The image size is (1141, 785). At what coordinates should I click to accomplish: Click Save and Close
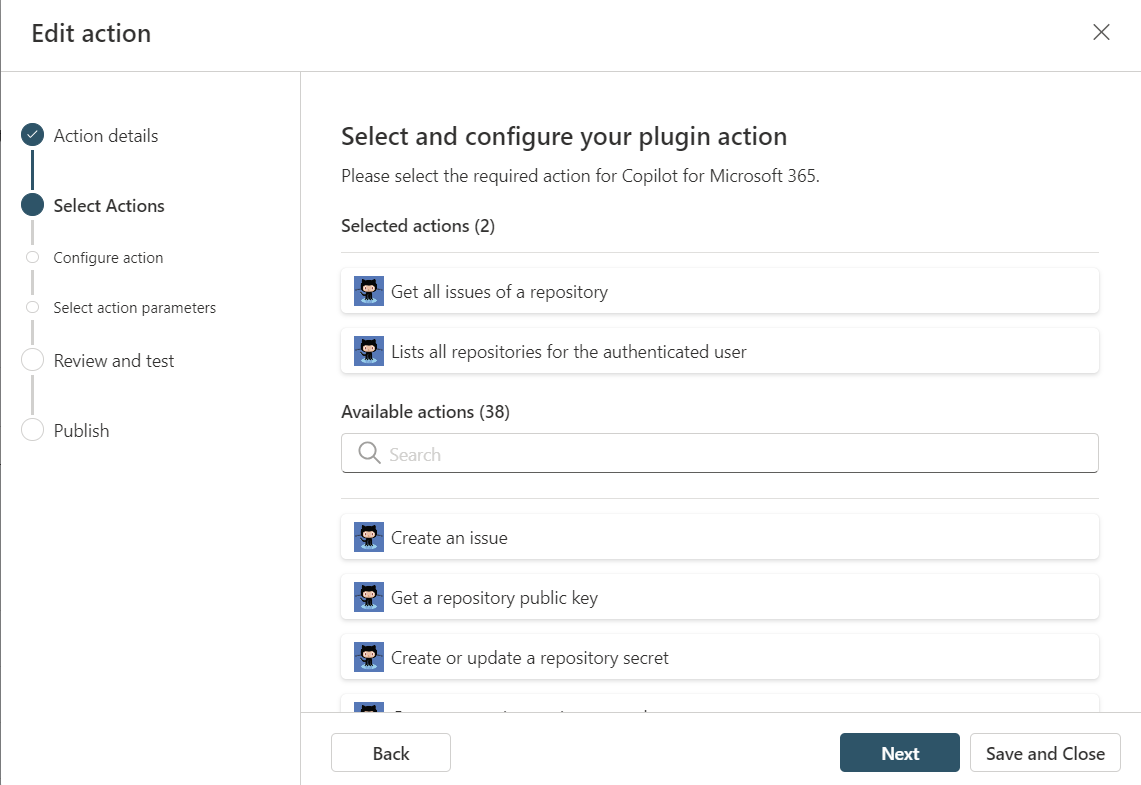(1045, 753)
